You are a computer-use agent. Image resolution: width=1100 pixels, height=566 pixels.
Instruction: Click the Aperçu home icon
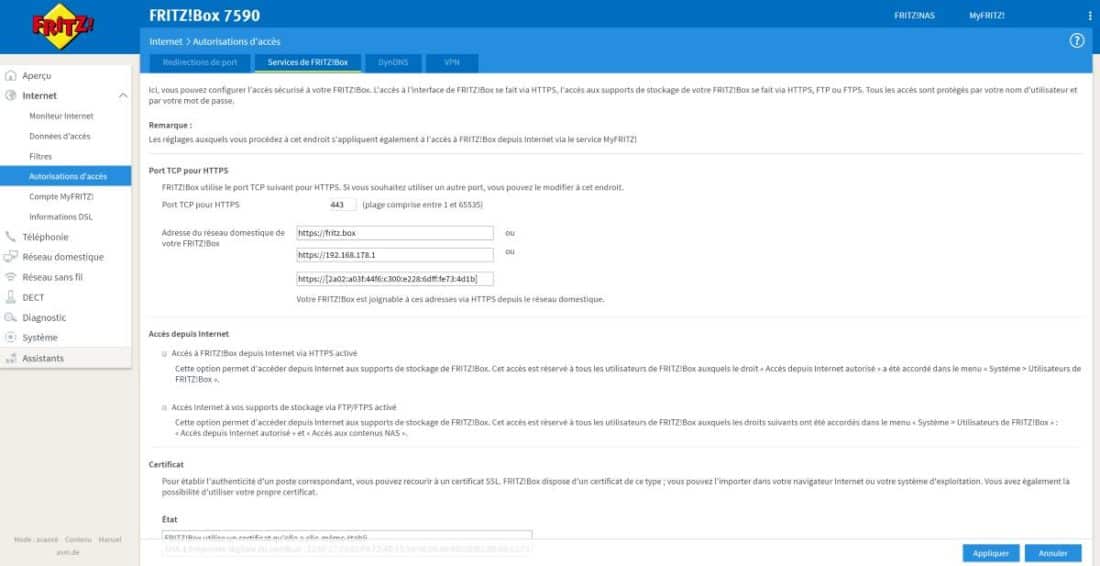(11, 76)
